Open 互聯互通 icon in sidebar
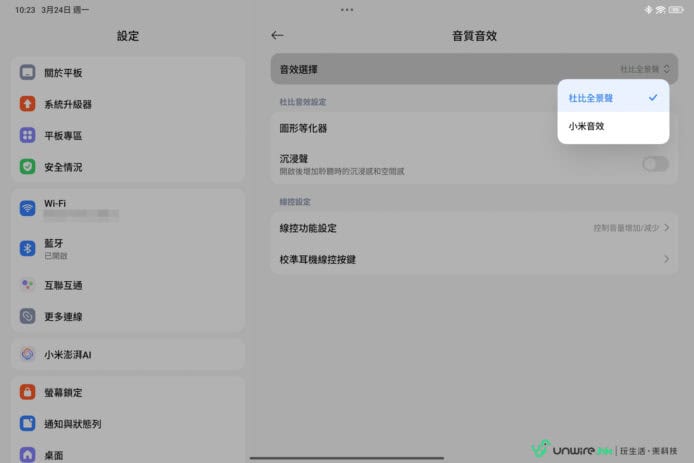 tap(28, 285)
